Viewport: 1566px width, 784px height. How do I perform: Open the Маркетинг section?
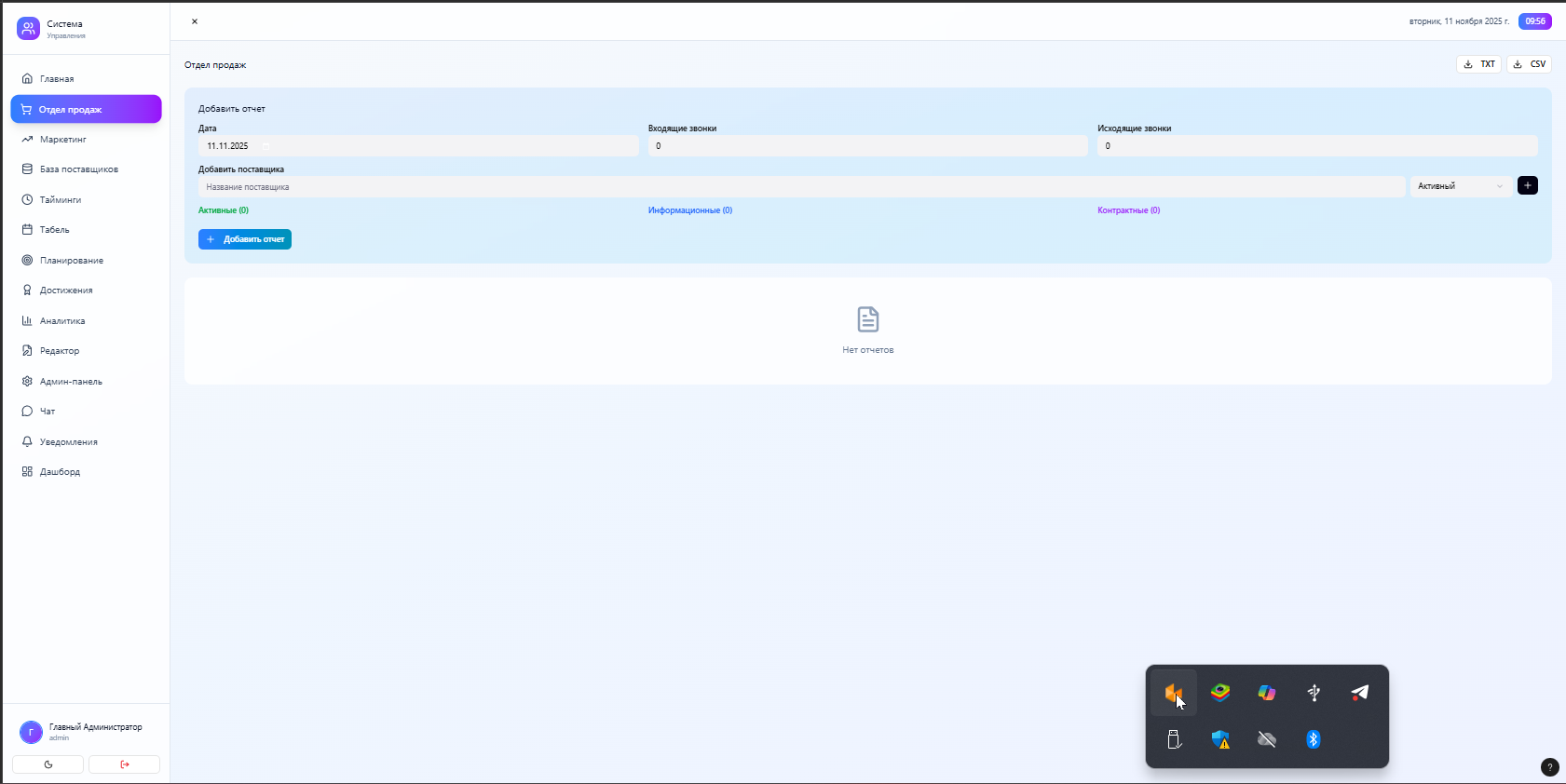click(x=86, y=140)
